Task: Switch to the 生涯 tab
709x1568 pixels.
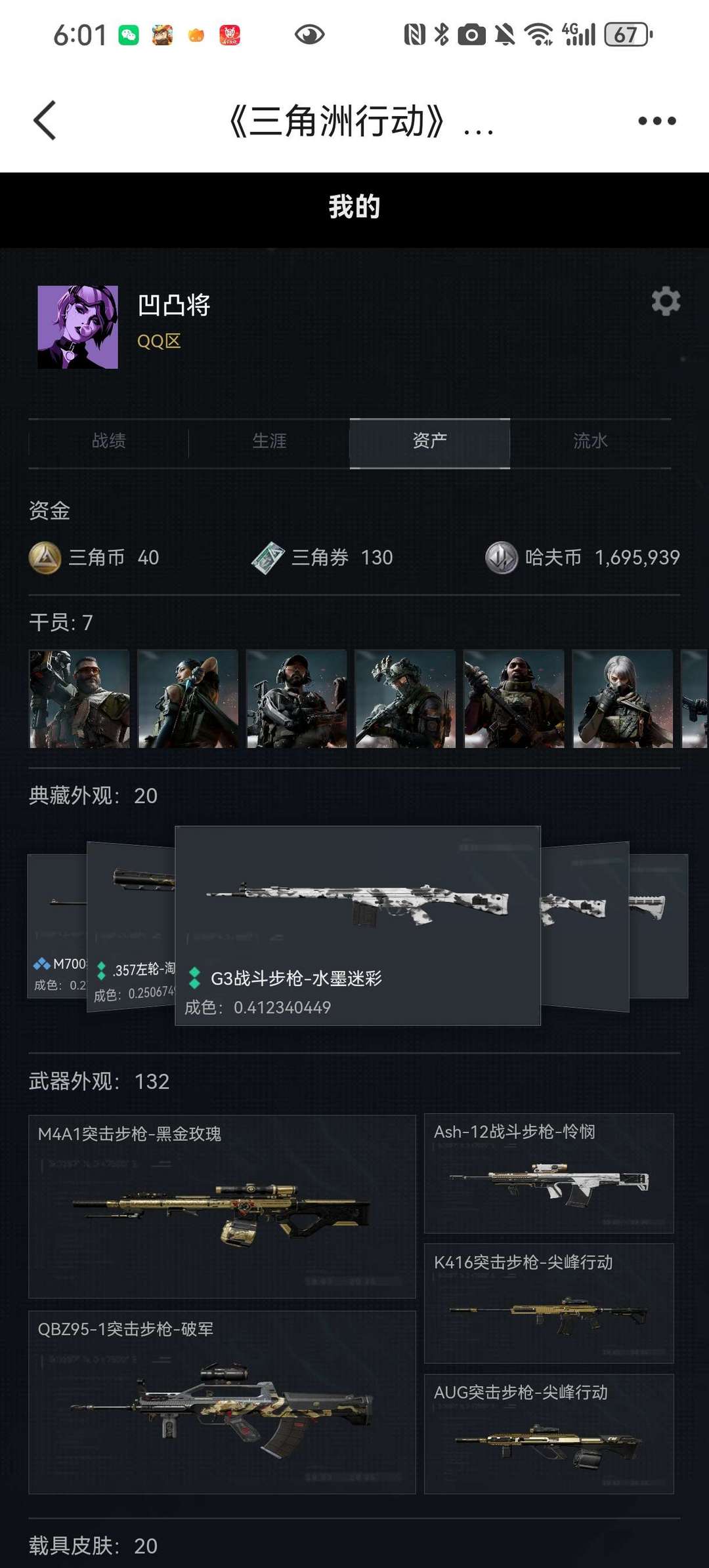Action: pyautogui.click(x=269, y=441)
